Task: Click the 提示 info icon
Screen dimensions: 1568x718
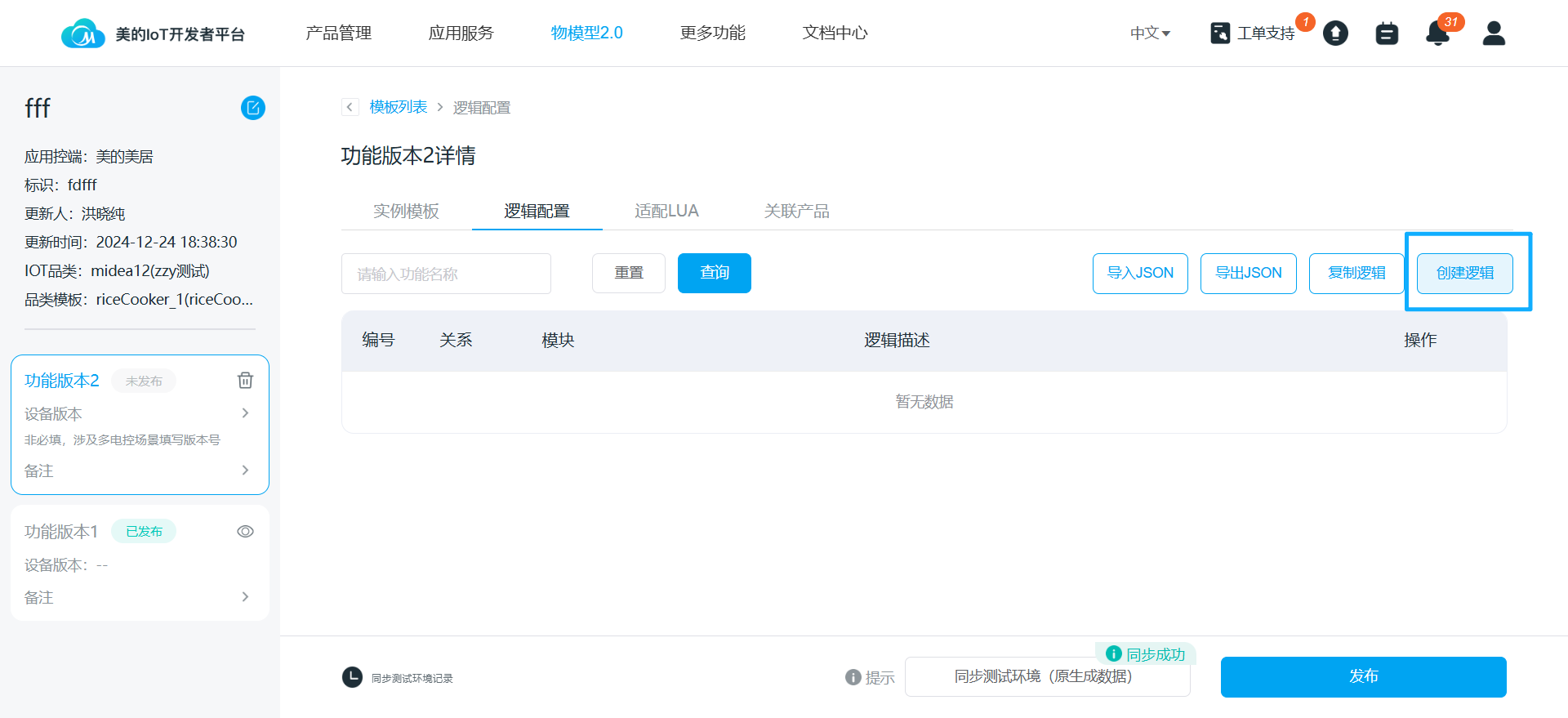Action: tap(853, 677)
